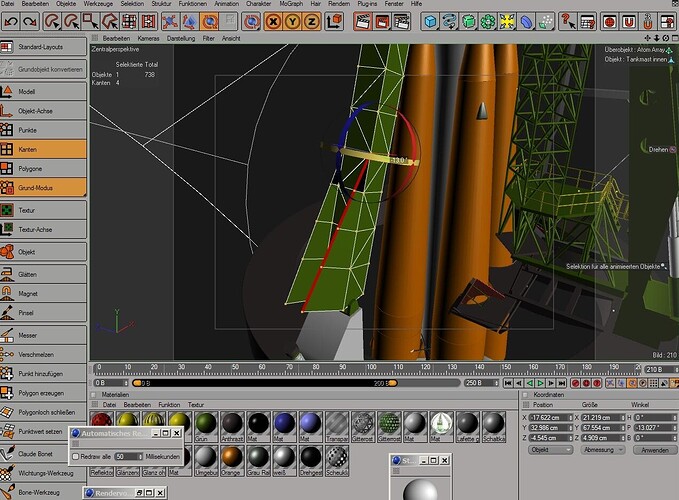Open the MoGraph menu
Screen dimensions: 679x500
tap(291, 3)
